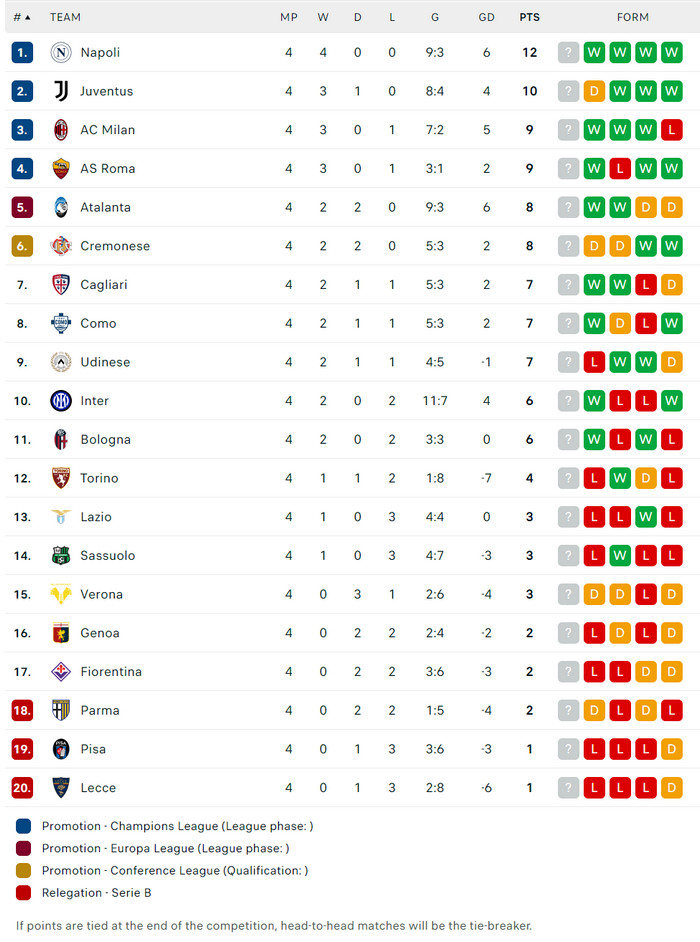Open the Atalanta team link
Viewport: 700px width, 942px height.
click(x=105, y=208)
